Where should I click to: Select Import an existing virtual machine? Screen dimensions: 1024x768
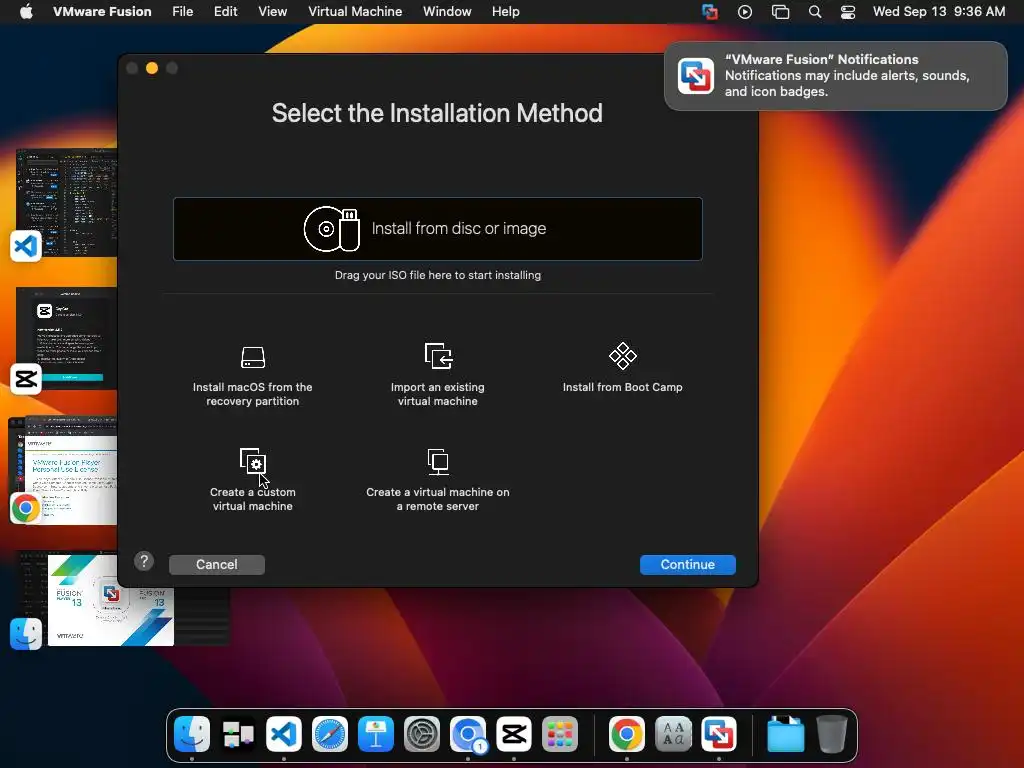[438, 376]
